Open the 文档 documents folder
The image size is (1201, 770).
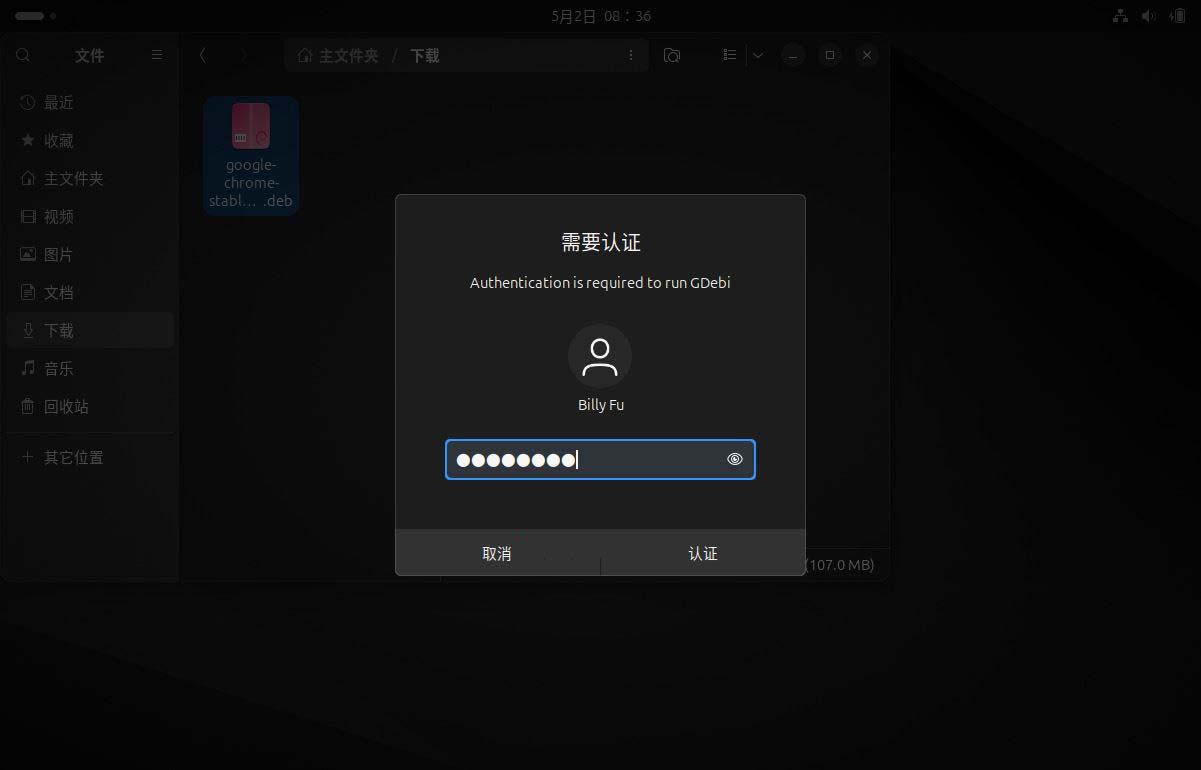pos(57,292)
